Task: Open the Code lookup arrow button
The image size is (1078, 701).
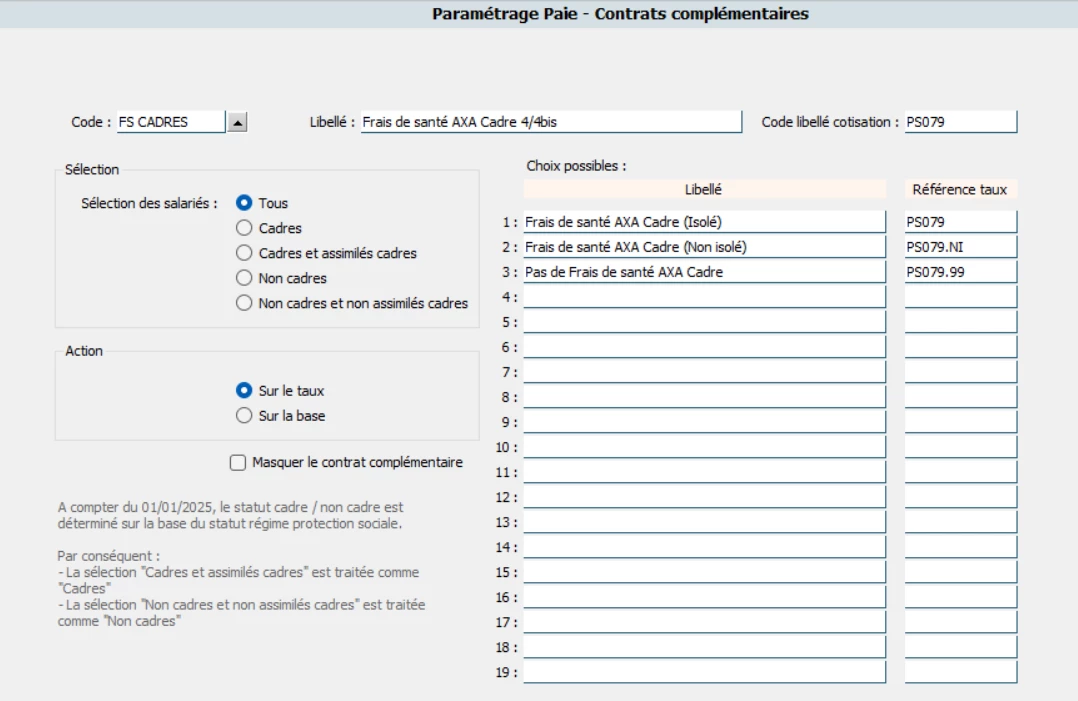Action: [x=237, y=122]
